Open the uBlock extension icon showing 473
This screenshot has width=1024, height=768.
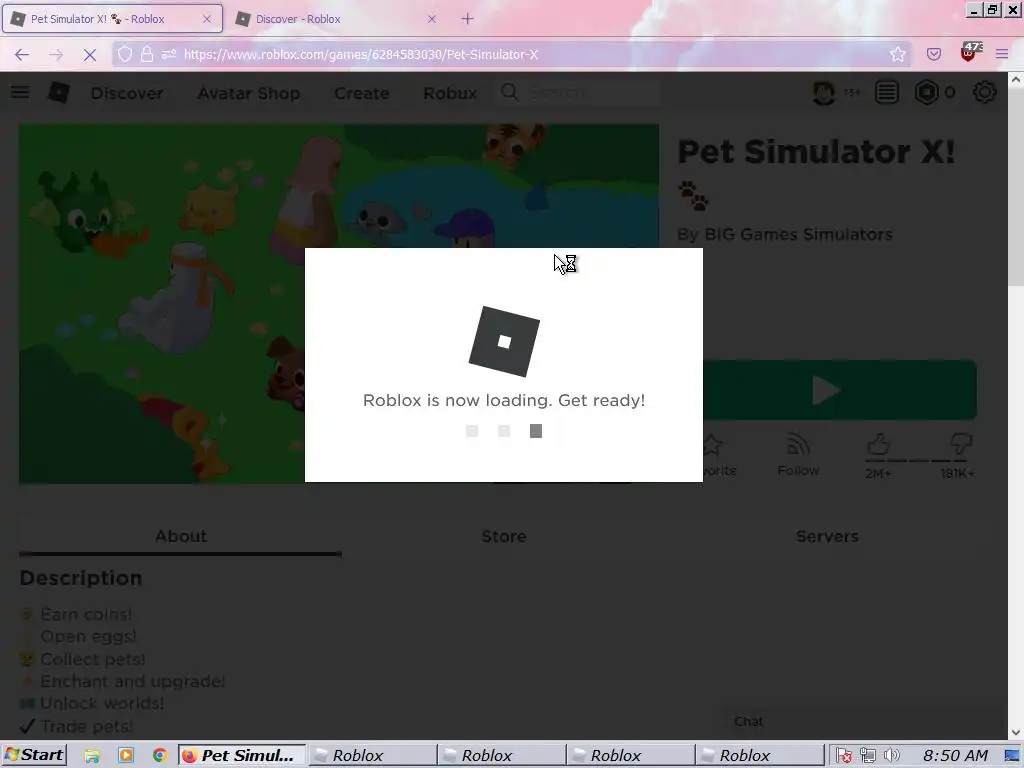coord(970,52)
